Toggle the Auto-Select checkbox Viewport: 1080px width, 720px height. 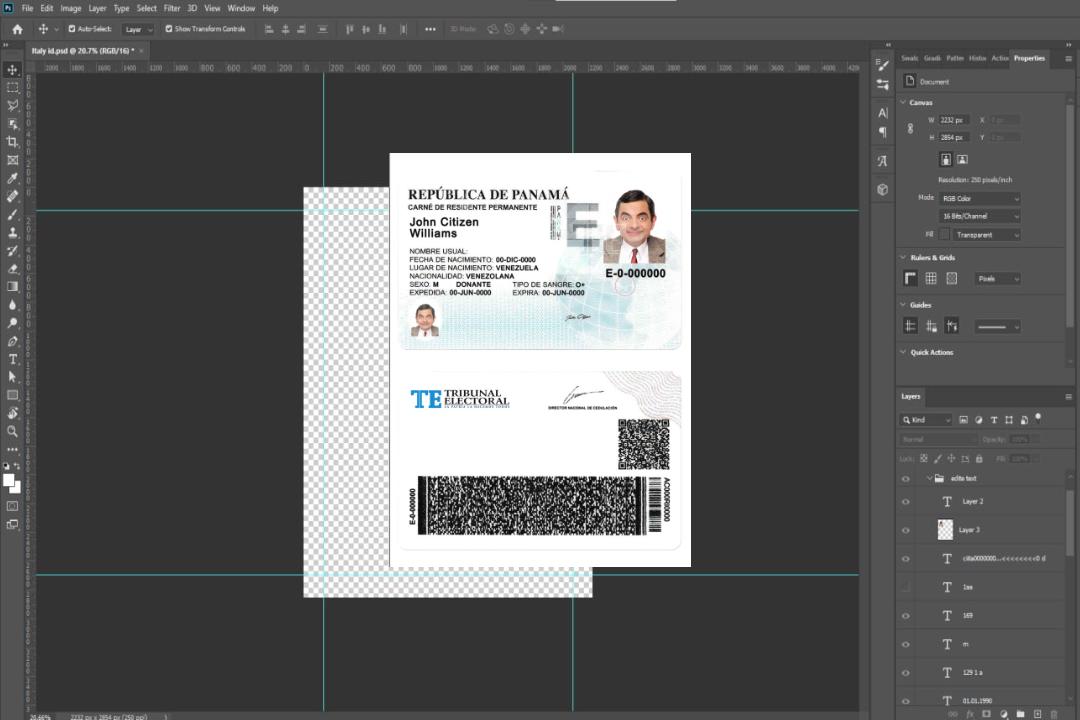[71, 29]
